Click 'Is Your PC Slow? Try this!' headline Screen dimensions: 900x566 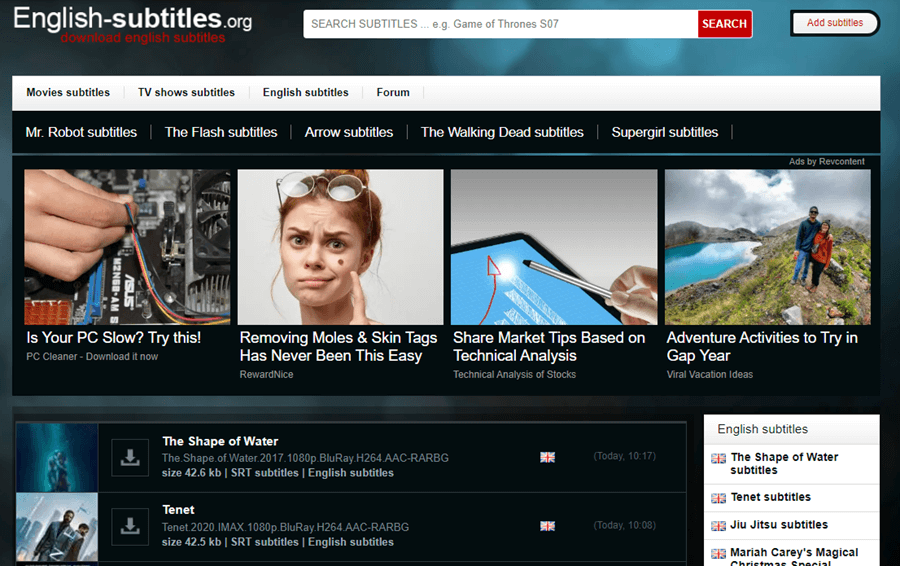click(114, 338)
